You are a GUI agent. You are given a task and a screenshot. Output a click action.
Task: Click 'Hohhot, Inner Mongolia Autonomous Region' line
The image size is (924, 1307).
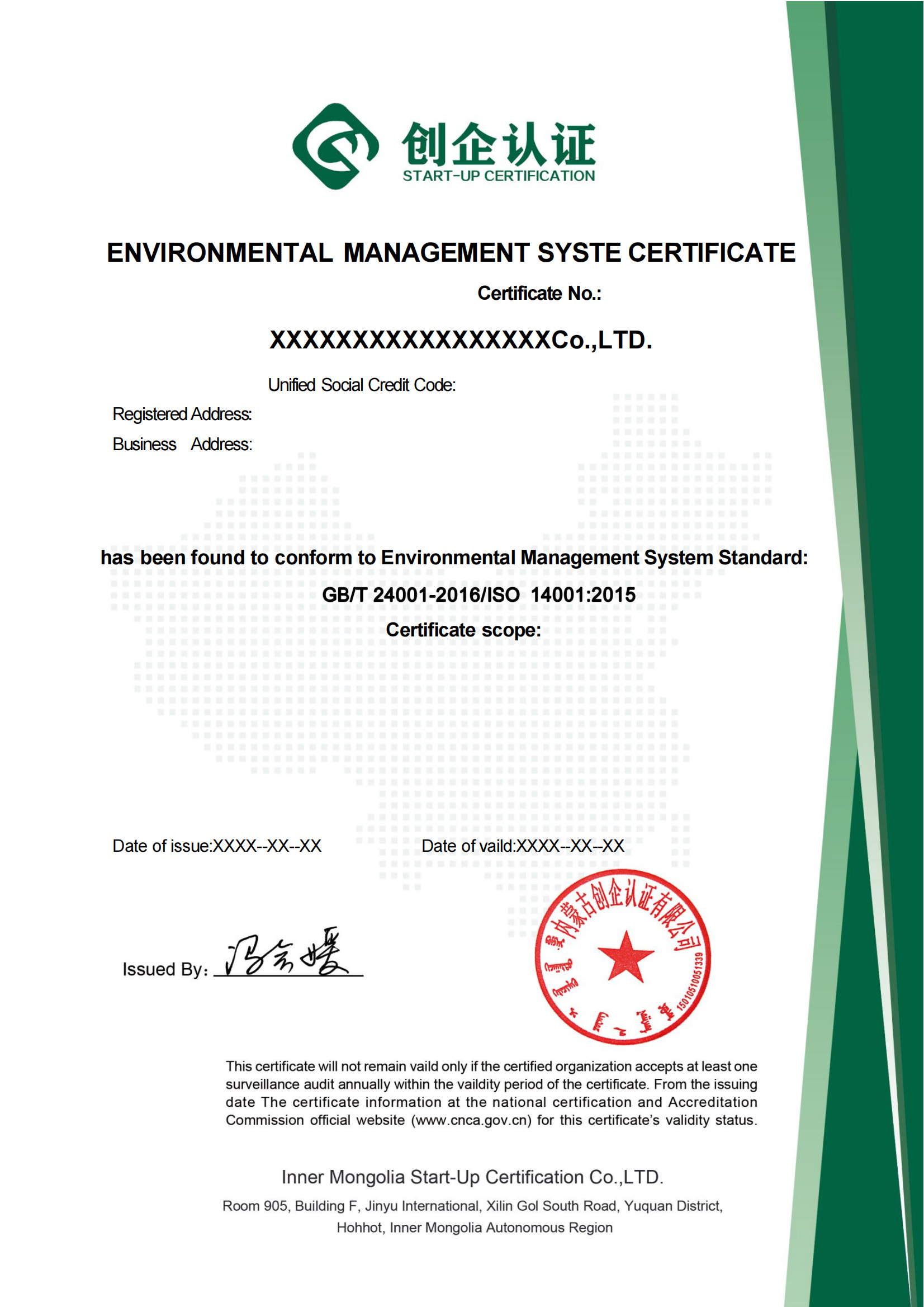click(x=475, y=1228)
